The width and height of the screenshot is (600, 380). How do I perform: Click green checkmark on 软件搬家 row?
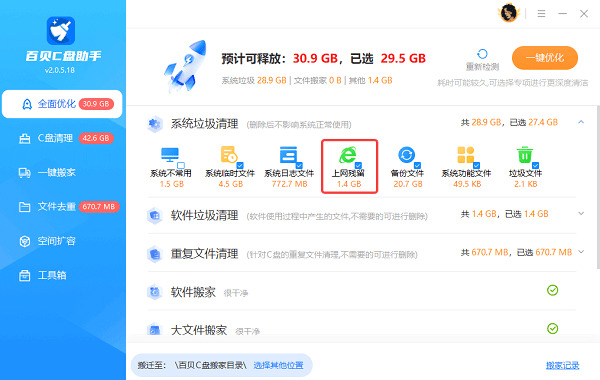pos(552,290)
